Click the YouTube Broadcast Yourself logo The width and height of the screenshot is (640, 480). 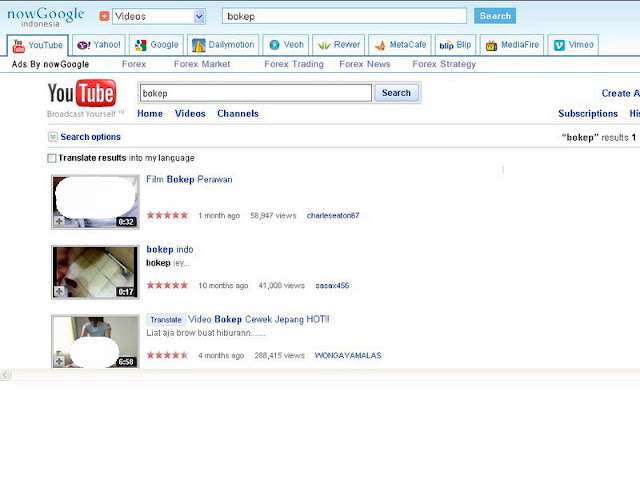click(84, 99)
